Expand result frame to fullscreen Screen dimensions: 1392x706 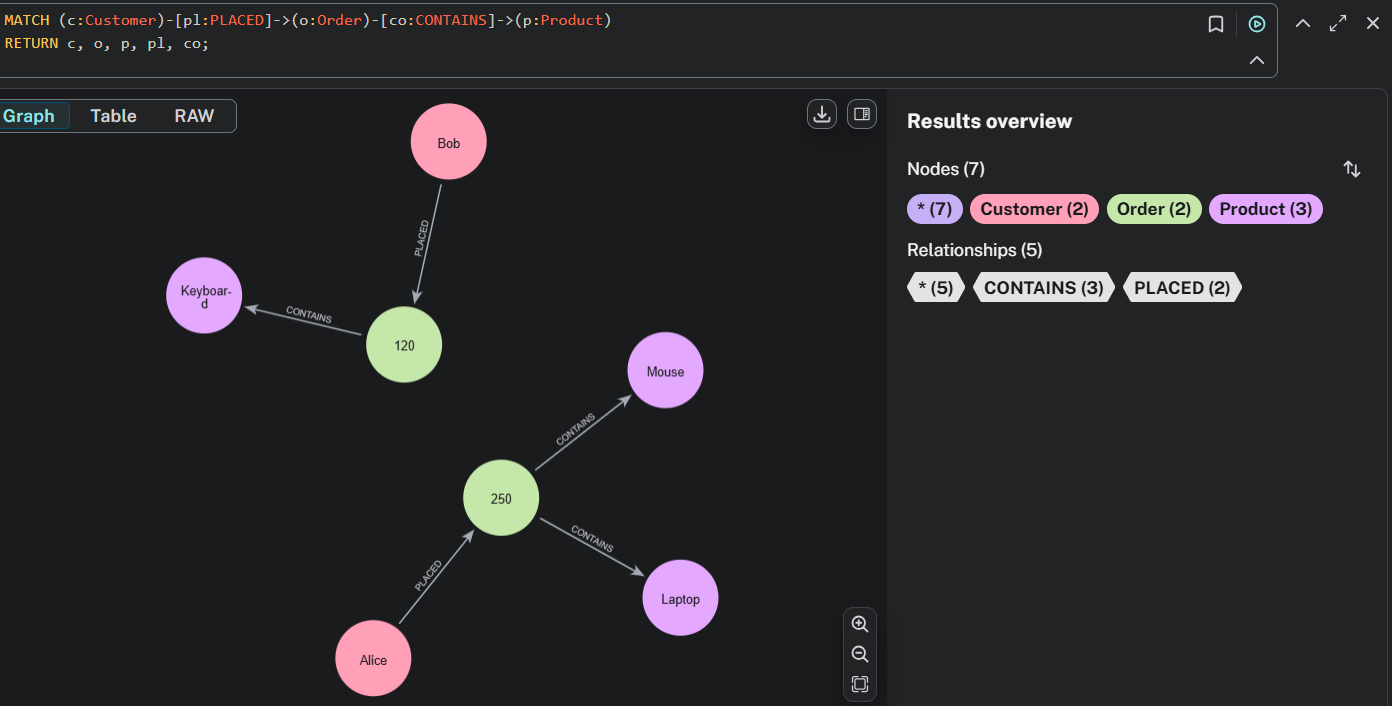click(1338, 23)
